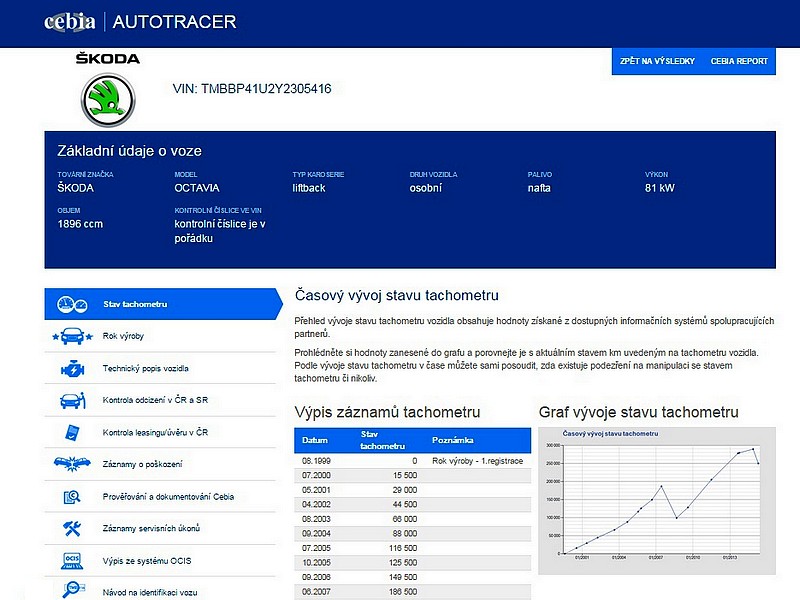The height and width of the screenshot is (600, 800).
Task: Open Výpis ze systému OCIS
Action: [160, 561]
